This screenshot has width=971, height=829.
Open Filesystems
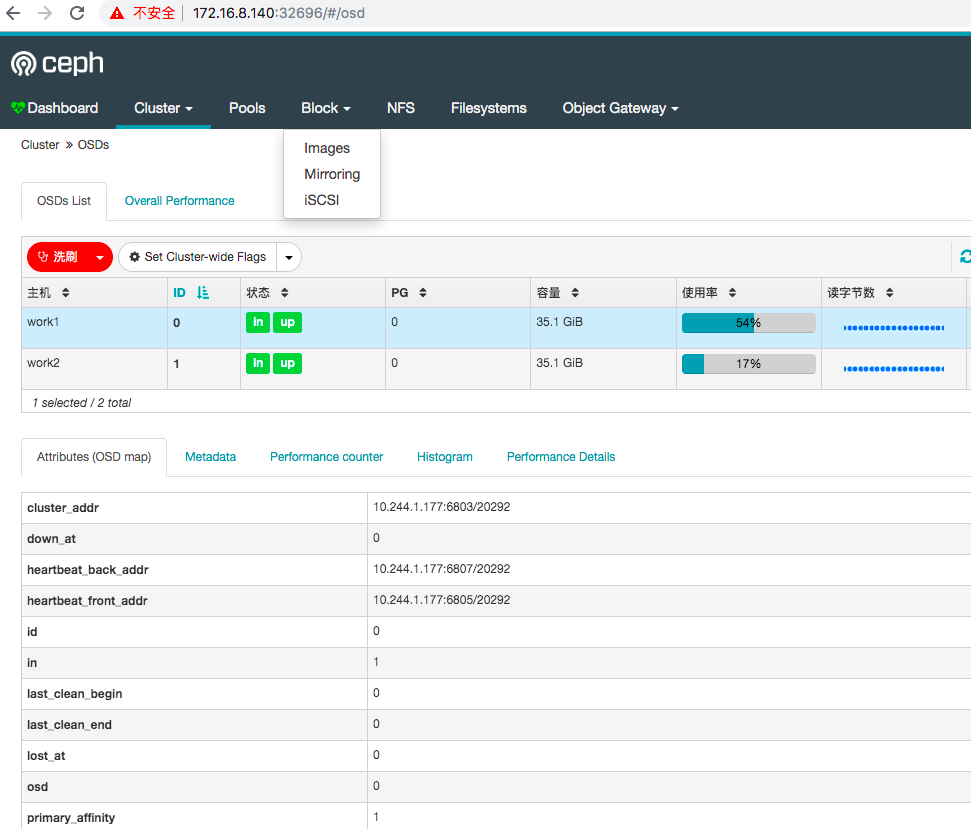click(x=489, y=108)
